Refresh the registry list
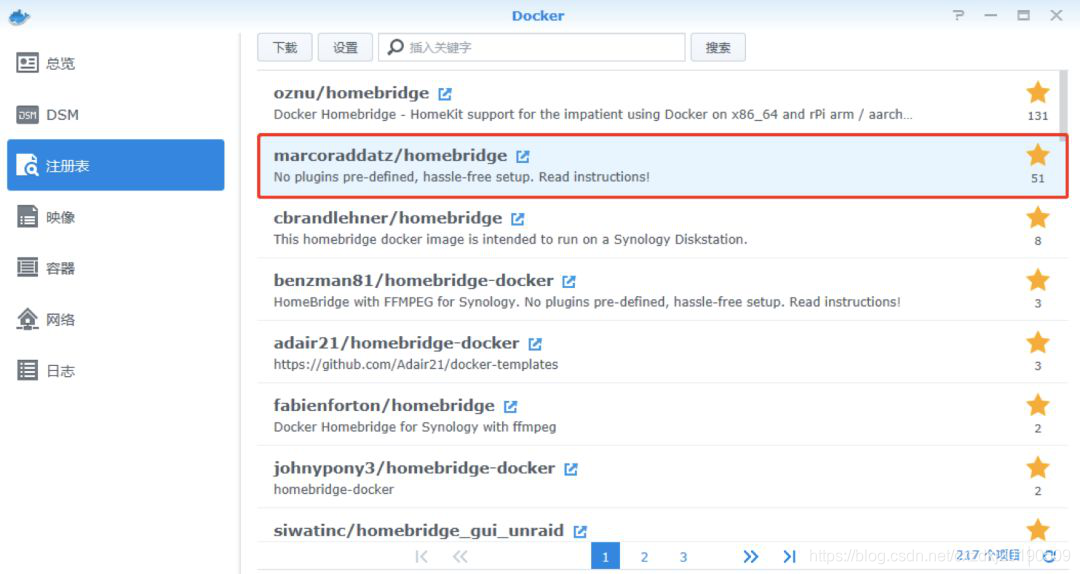Screen dimensions: 1080x574 [1049, 556]
